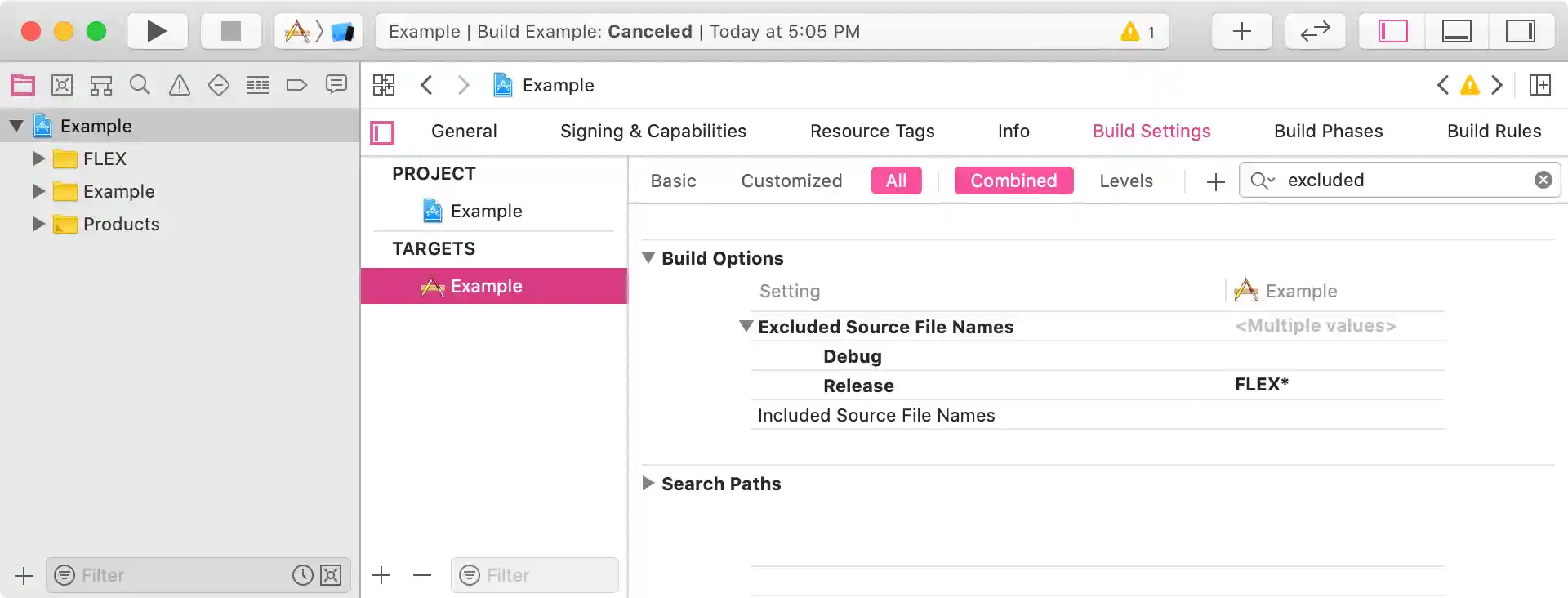The image size is (1568, 598).
Task: Add an editor pane on right
Action: [1540, 85]
